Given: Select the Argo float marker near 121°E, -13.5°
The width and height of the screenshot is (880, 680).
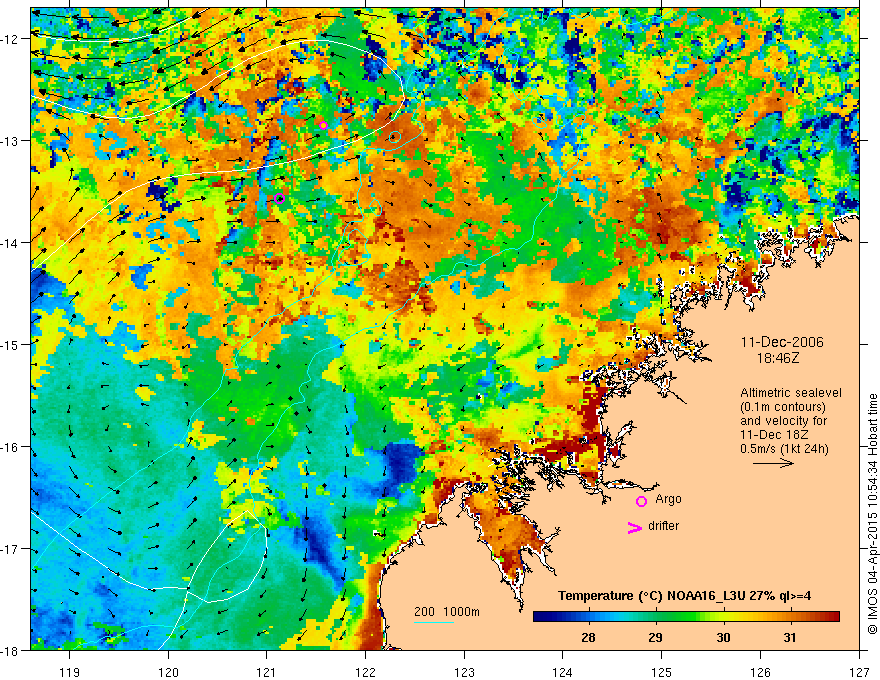Looking at the screenshot, I should [x=280, y=198].
